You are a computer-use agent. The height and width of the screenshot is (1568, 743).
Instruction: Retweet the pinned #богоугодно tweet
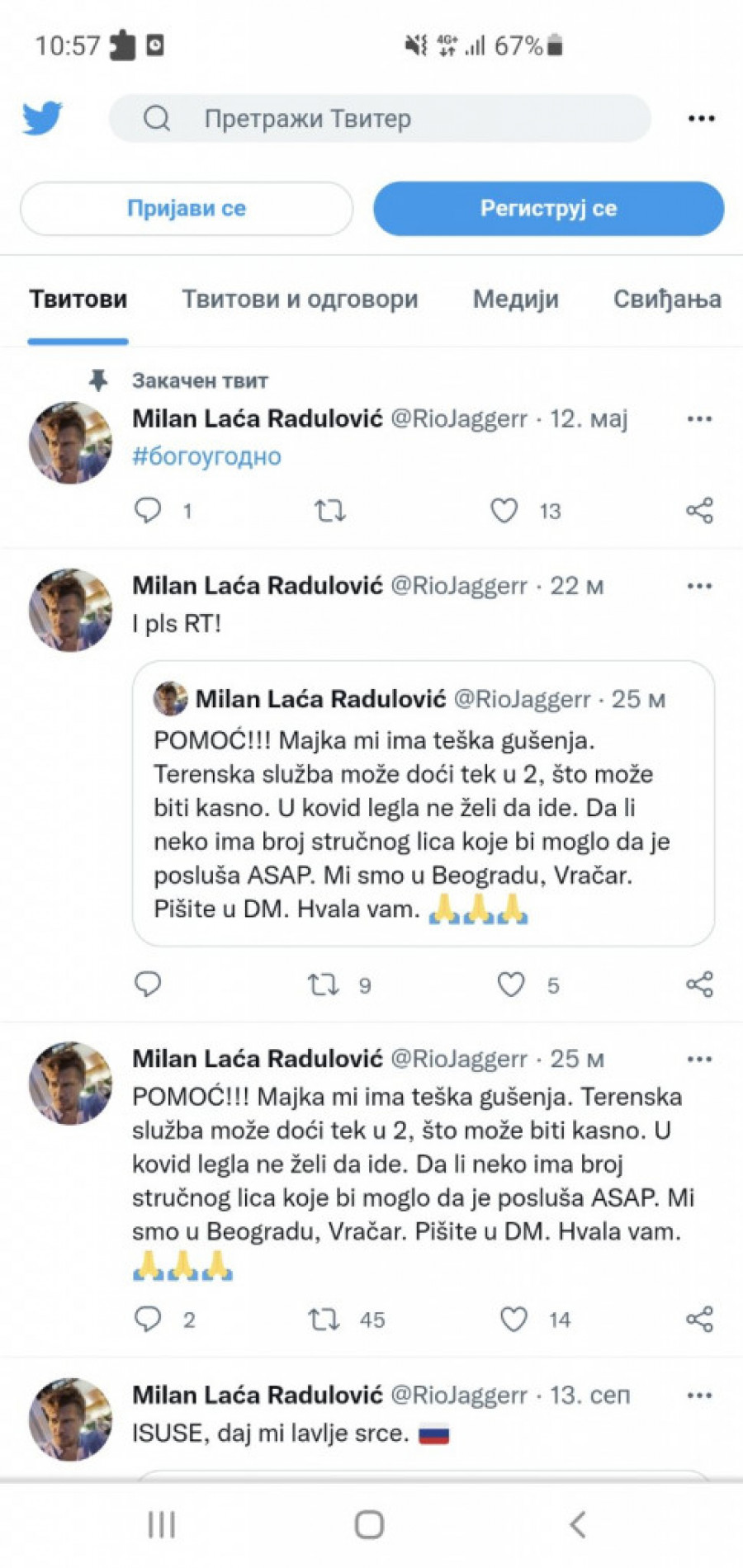point(329,511)
